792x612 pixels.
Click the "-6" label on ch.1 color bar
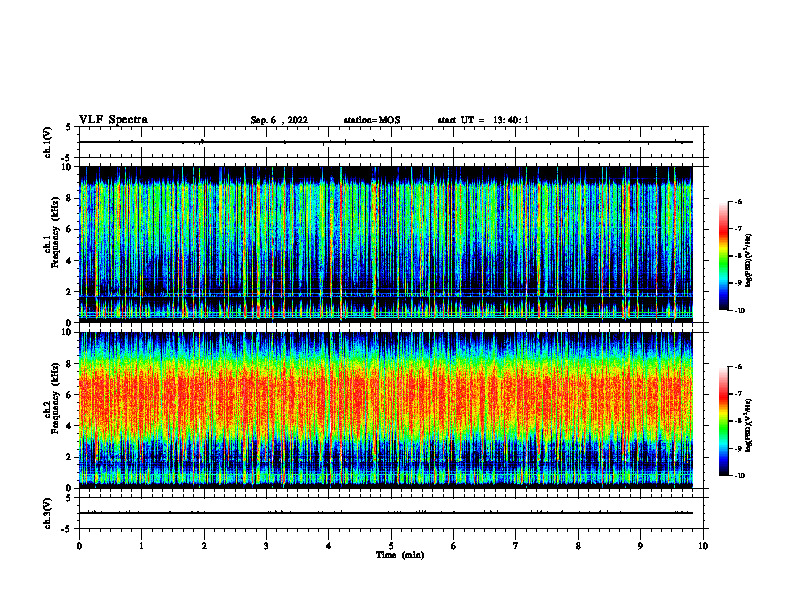738,202
